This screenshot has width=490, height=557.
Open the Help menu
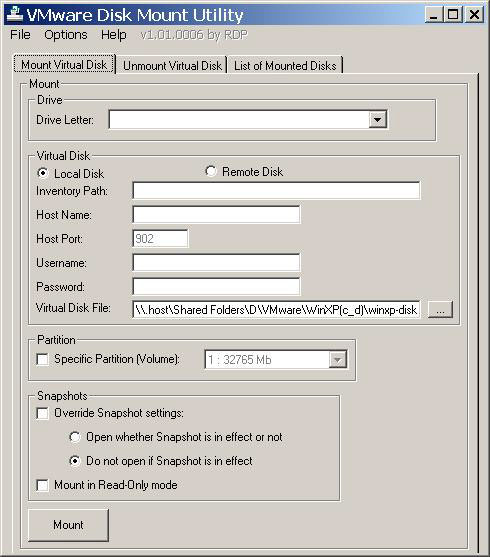[x=114, y=35]
